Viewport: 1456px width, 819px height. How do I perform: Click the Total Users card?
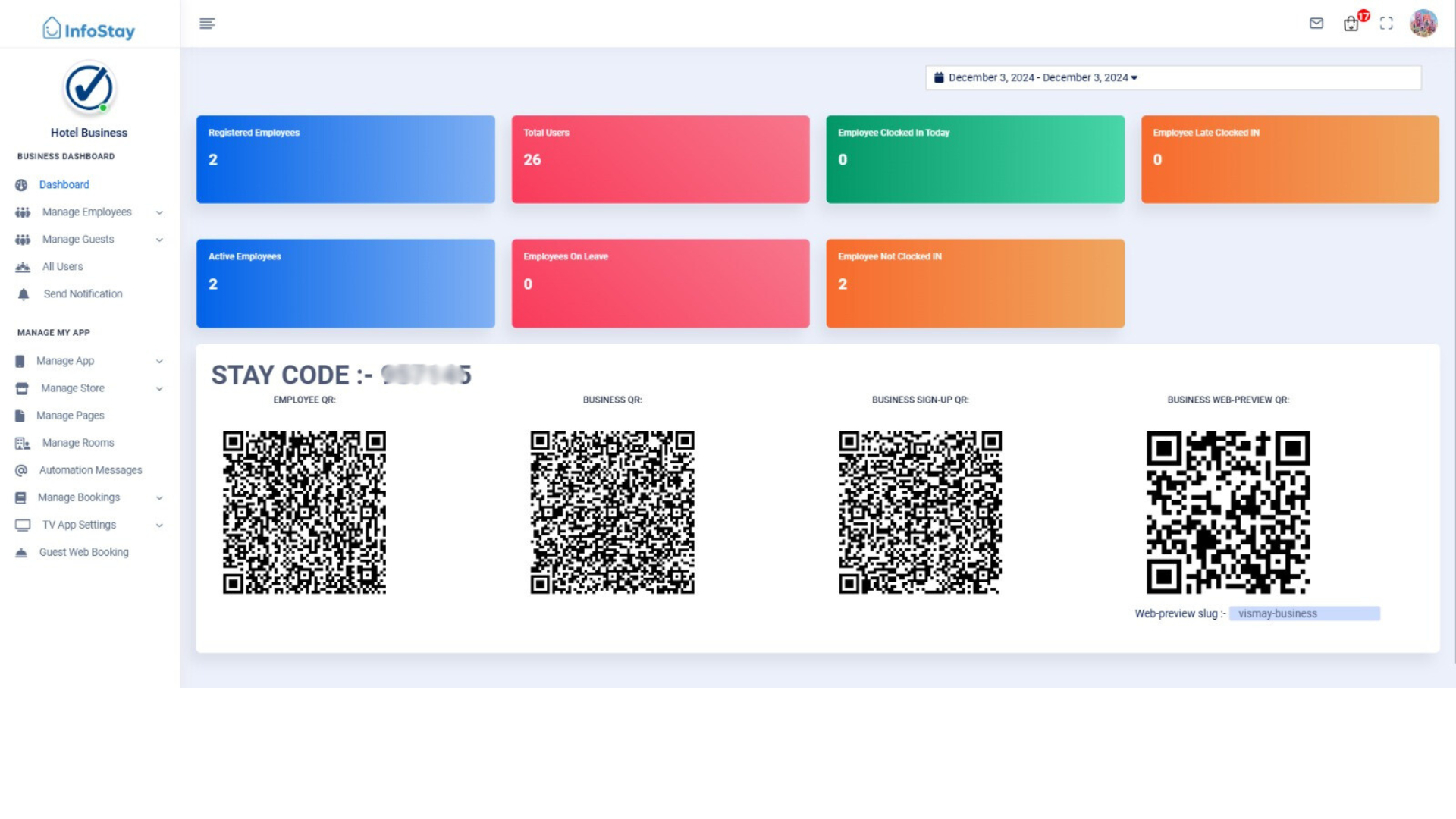coord(661,159)
